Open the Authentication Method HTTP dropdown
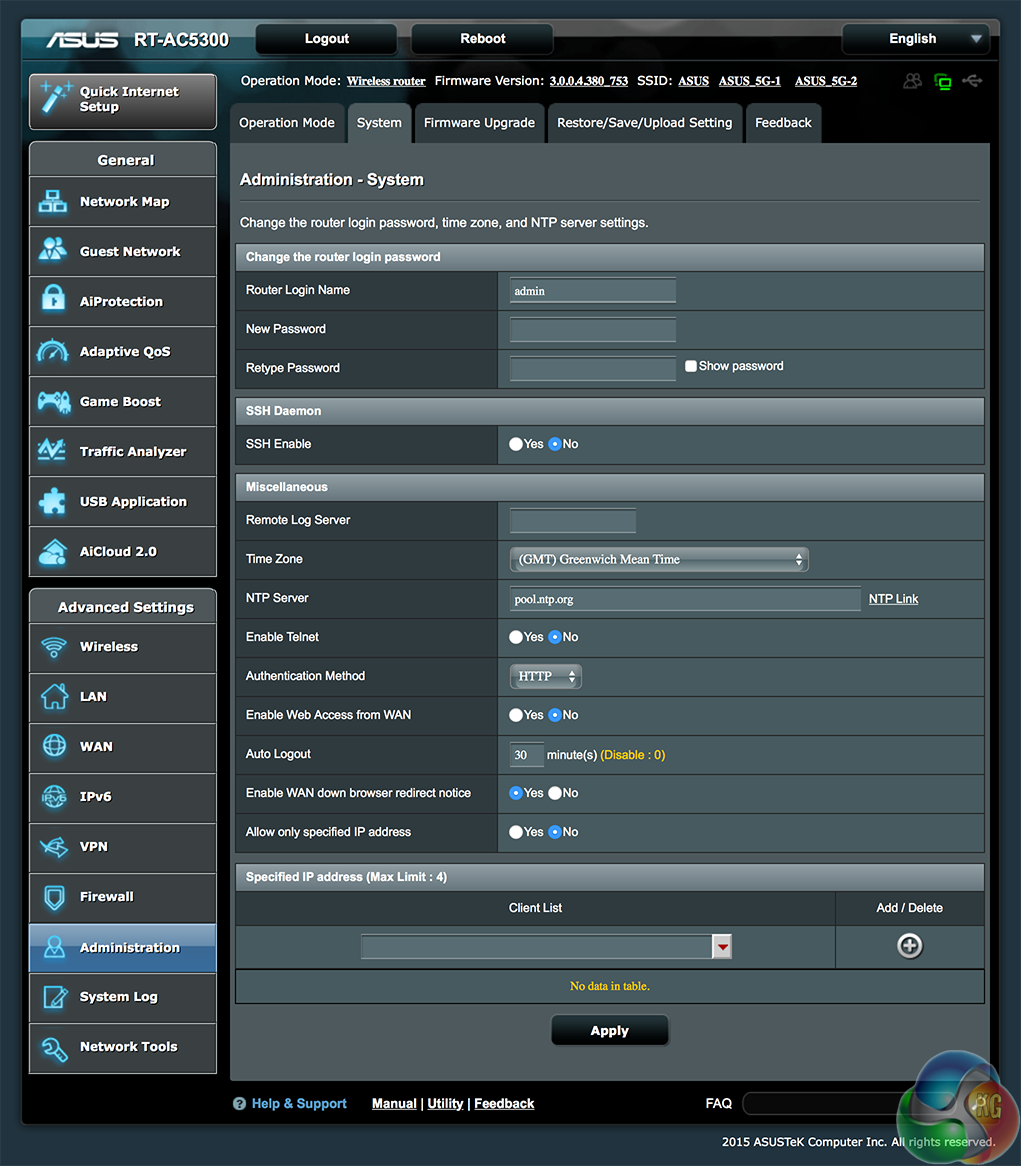The image size is (1021, 1166). pyautogui.click(x=546, y=677)
